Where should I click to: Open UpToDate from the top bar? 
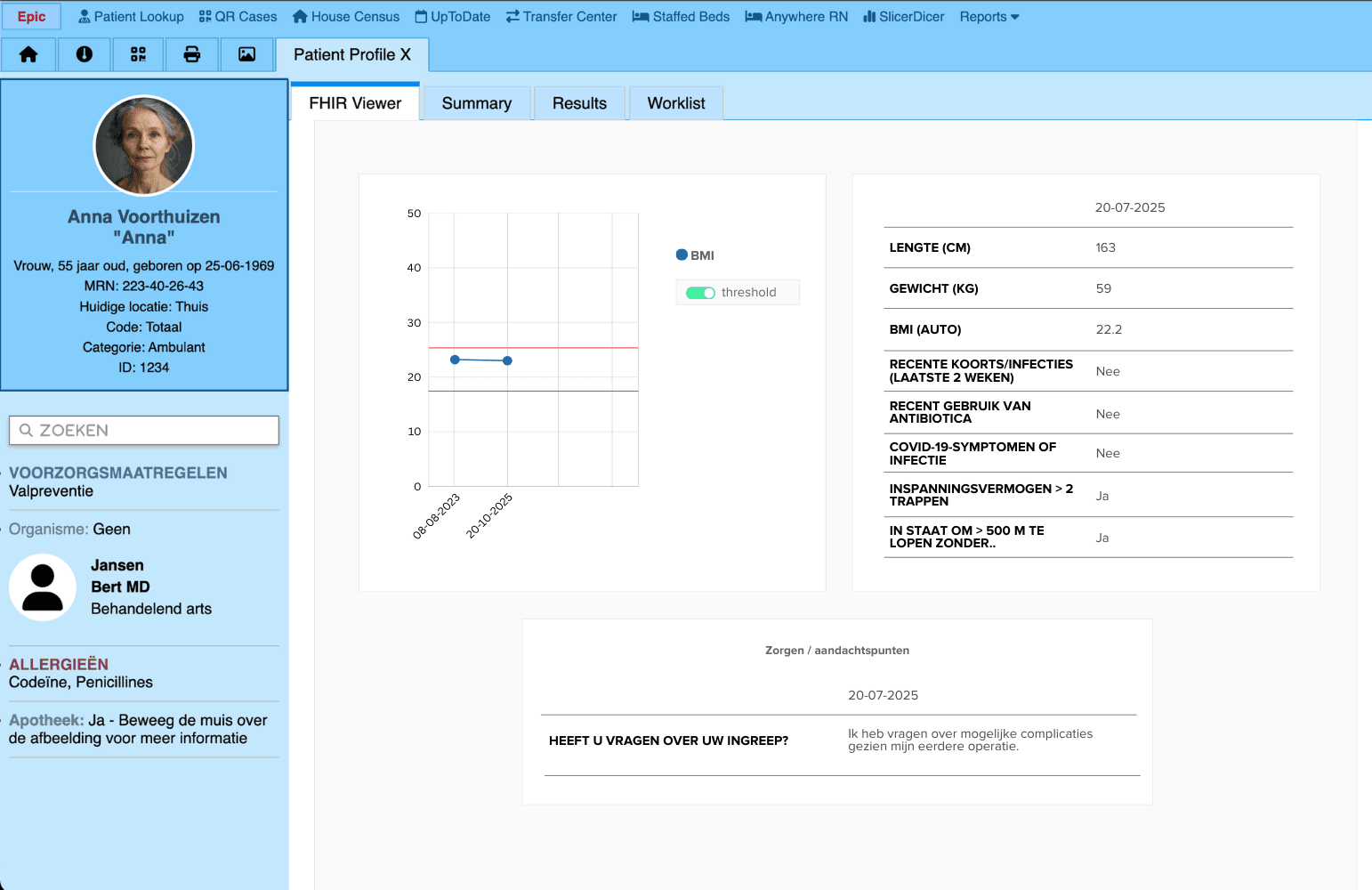tap(452, 16)
